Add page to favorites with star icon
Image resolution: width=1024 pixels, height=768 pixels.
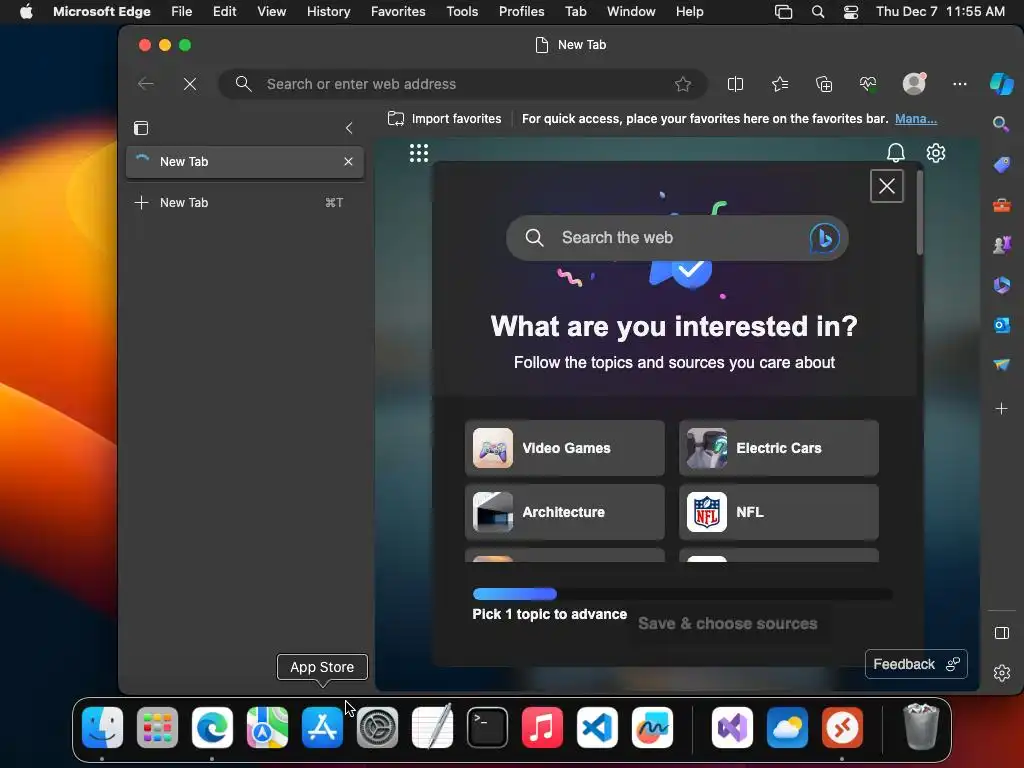683,84
